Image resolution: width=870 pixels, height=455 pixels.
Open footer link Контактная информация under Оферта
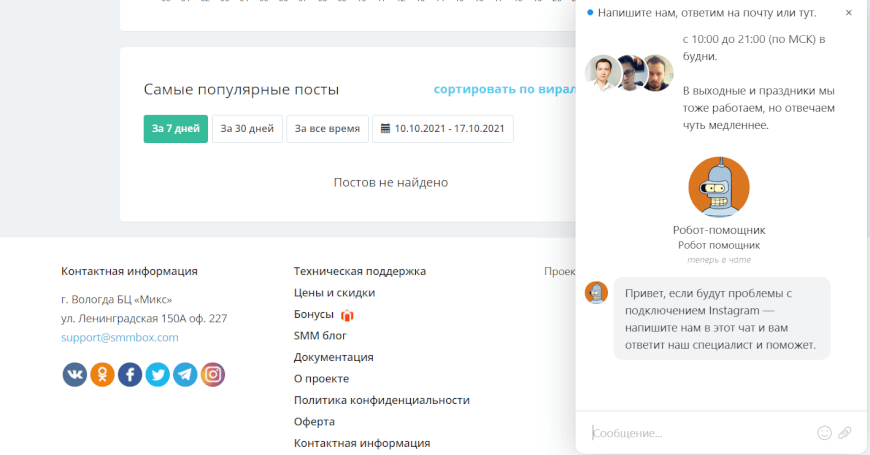tap(362, 443)
